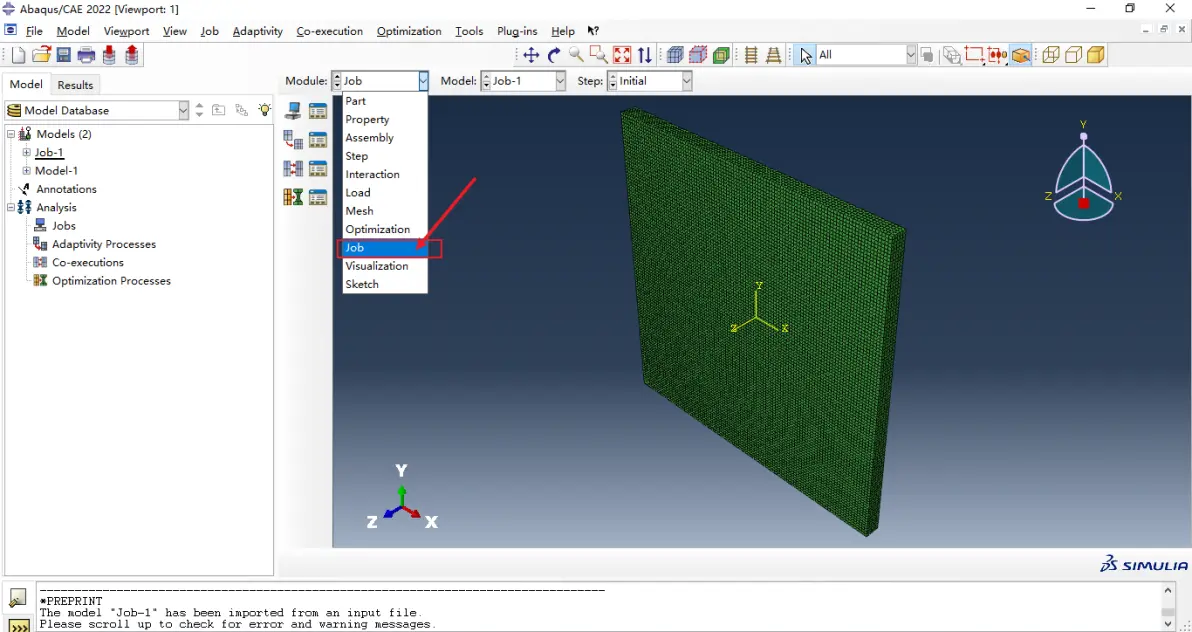The height and width of the screenshot is (632, 1192).
Task: Expand the Job-1 tree node
Action: (27, 152)
